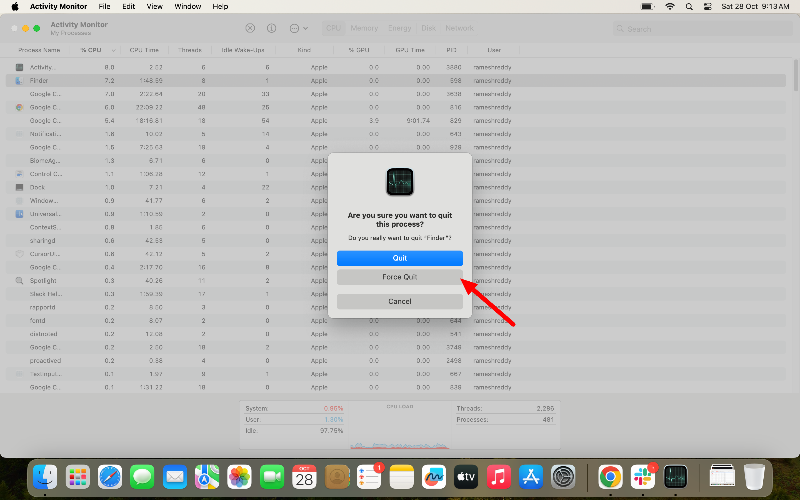Open Safari from the Dock

[x=110, y=478]
